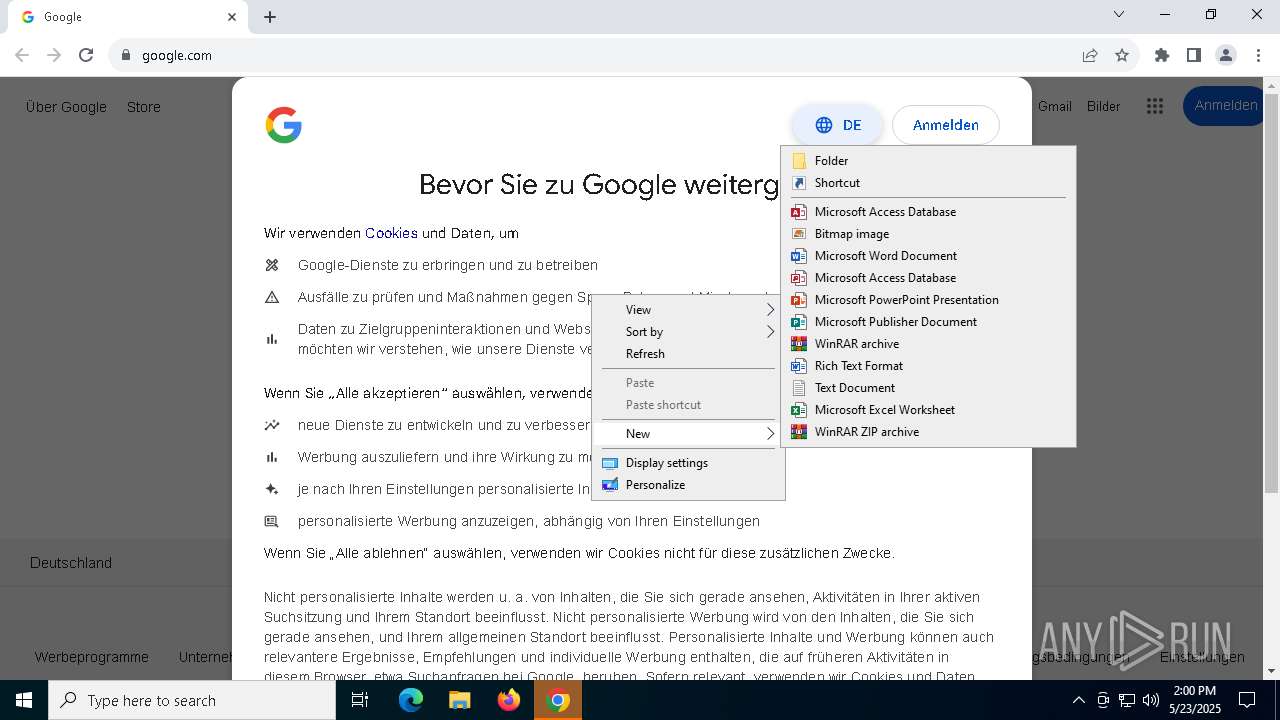This screenshot has height=720, width=1280.
Task: Open Gmail link
Action: (x=1055, y=106)
